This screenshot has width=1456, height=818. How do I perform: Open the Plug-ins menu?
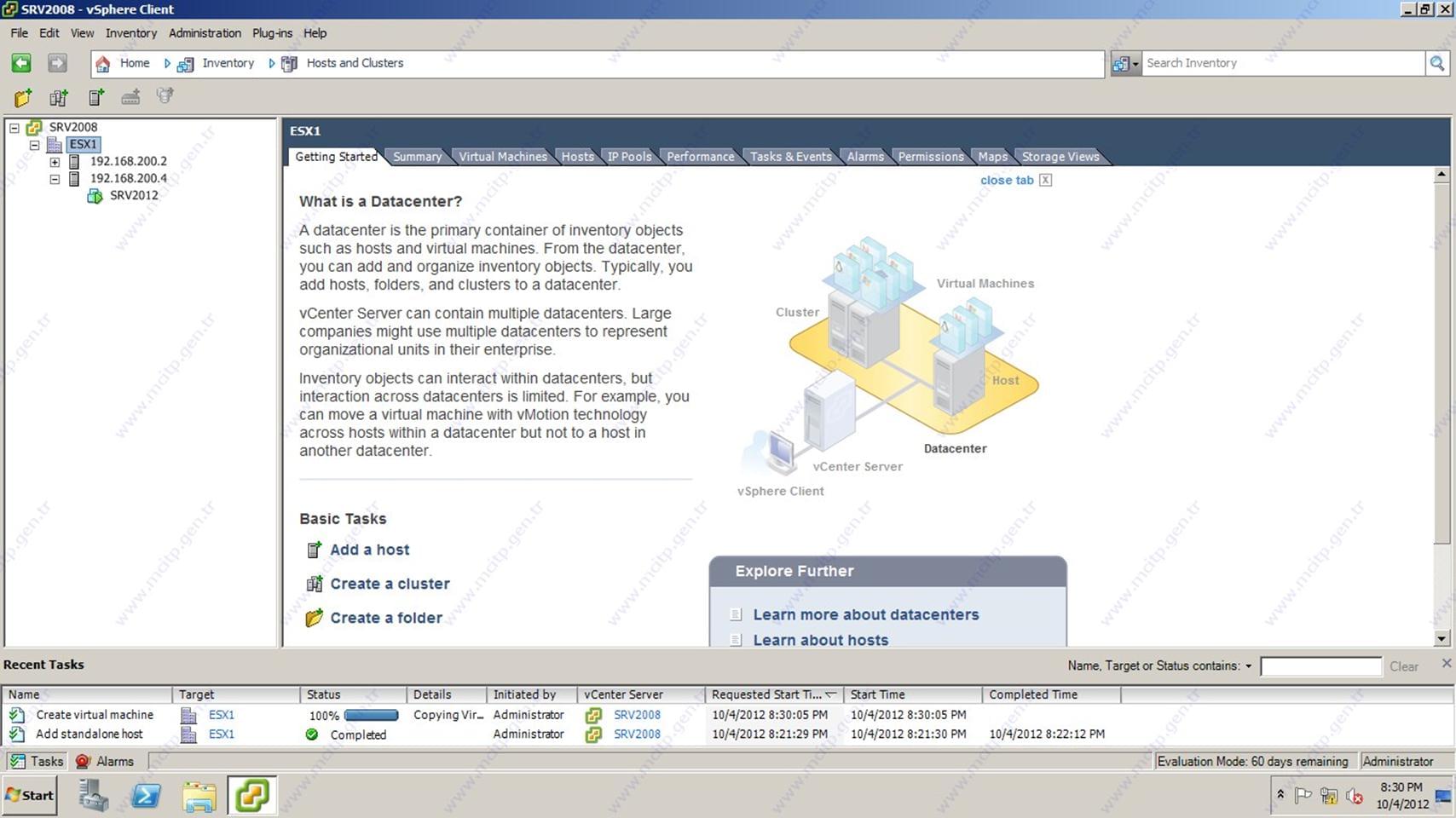[x=272, y=33]
